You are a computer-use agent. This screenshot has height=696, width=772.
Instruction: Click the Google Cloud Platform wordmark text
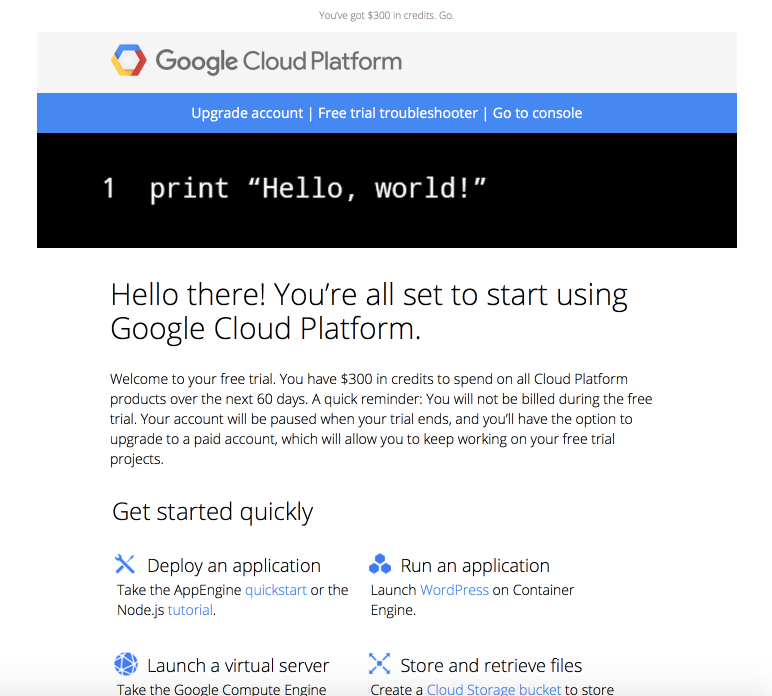278,61
